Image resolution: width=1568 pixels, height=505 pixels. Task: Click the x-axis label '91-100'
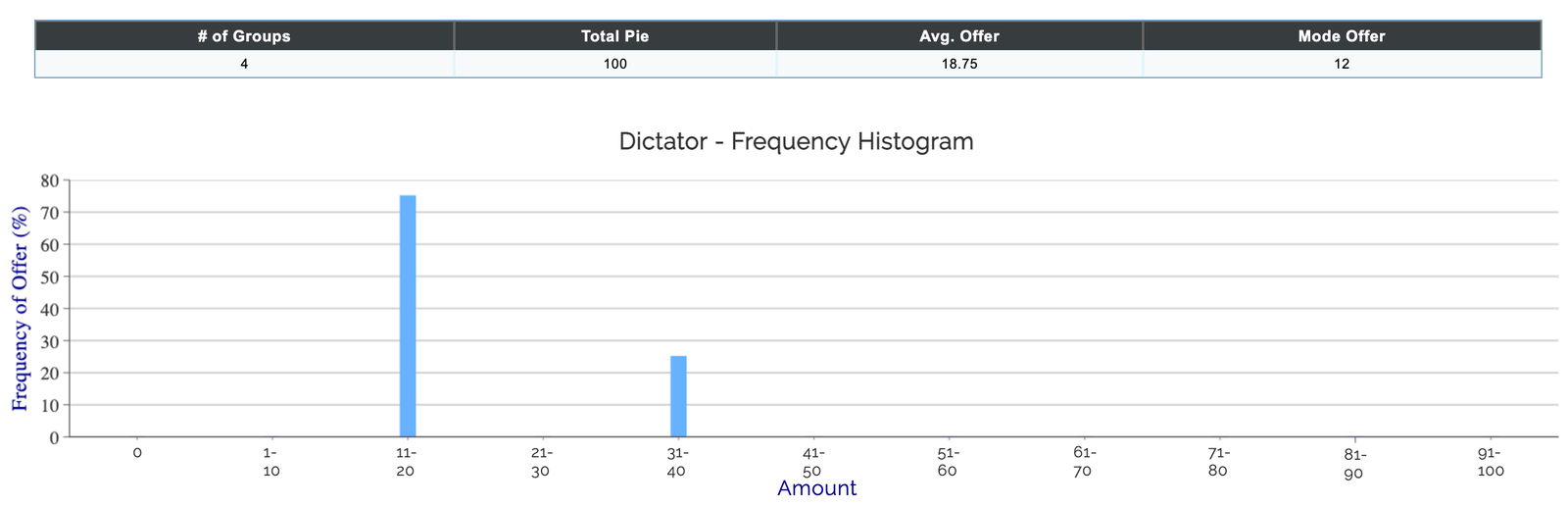pos(1490,462)
